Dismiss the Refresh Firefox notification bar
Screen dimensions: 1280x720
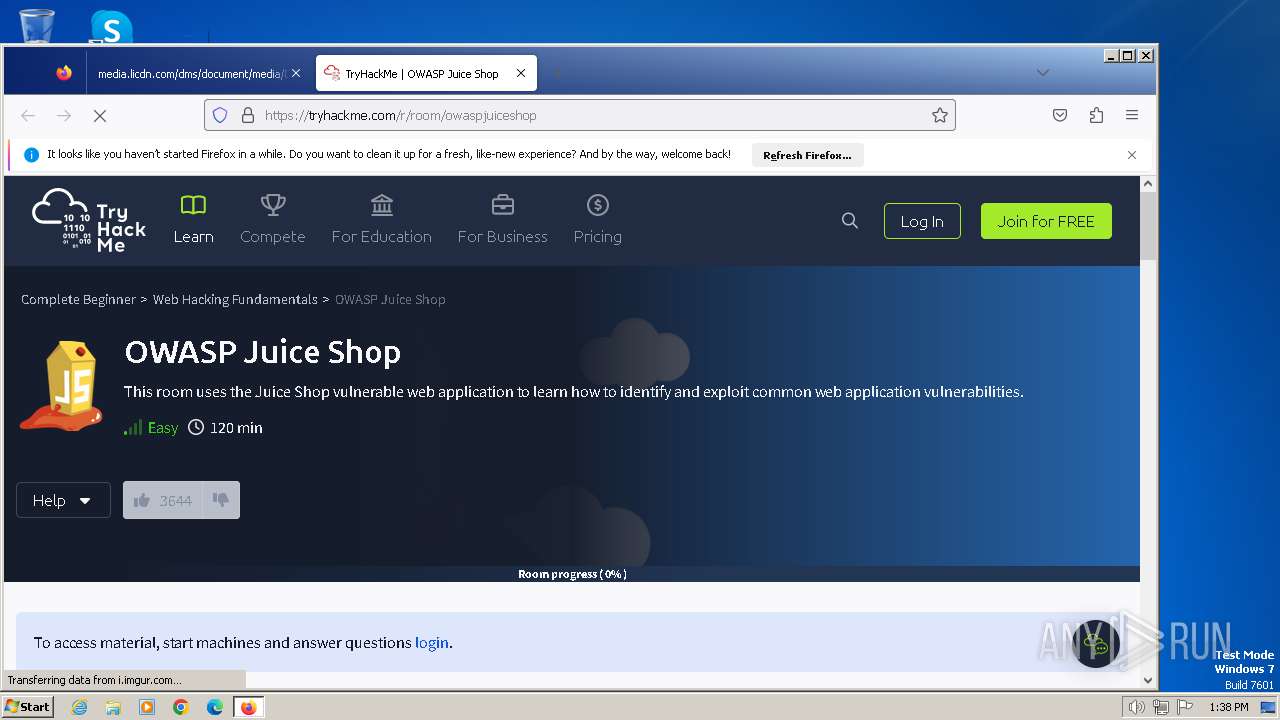click(x=1132, y=155)
